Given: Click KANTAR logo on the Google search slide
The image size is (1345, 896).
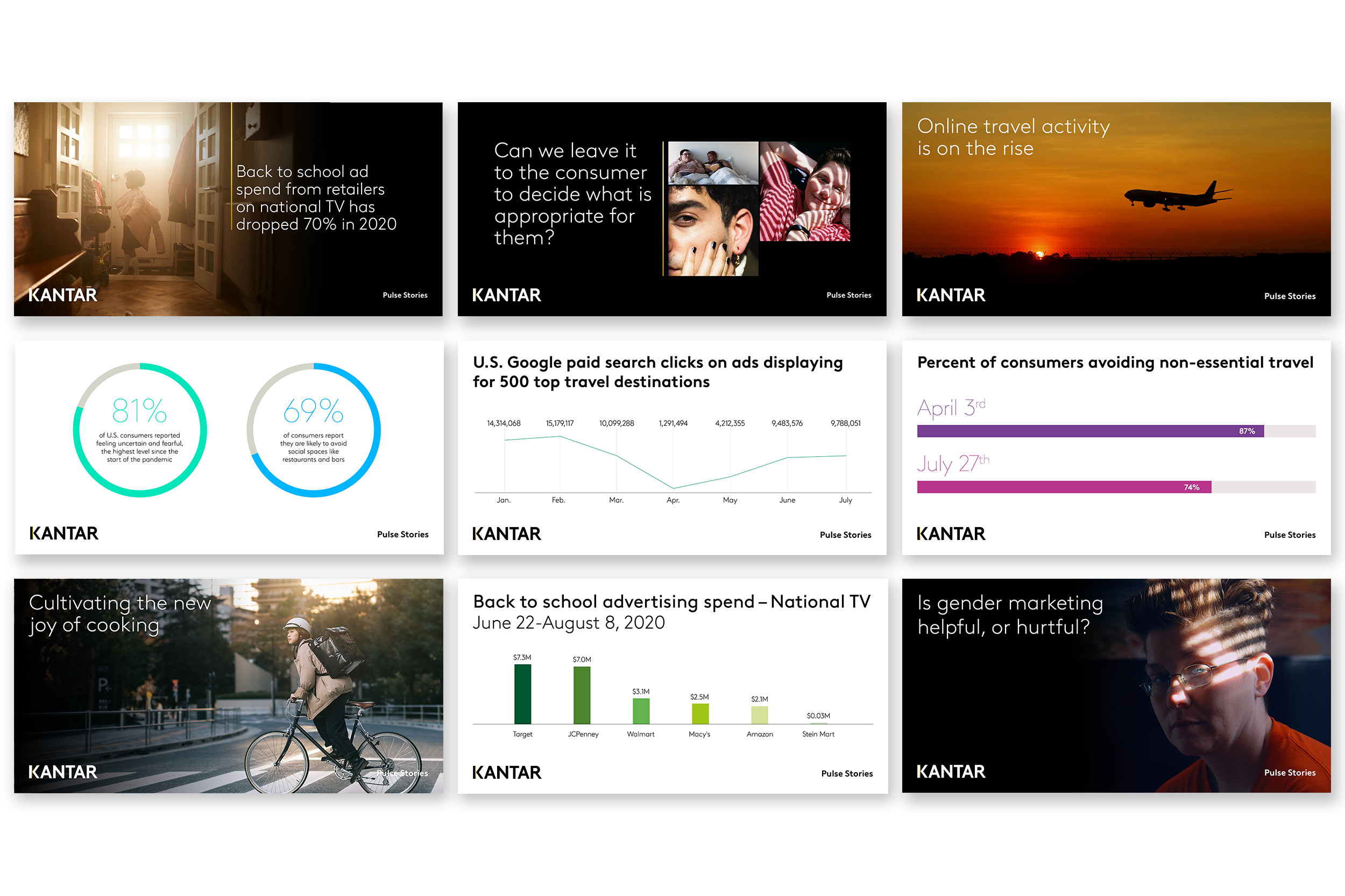Looking at the screenshot, I should (x=506, y=534).
